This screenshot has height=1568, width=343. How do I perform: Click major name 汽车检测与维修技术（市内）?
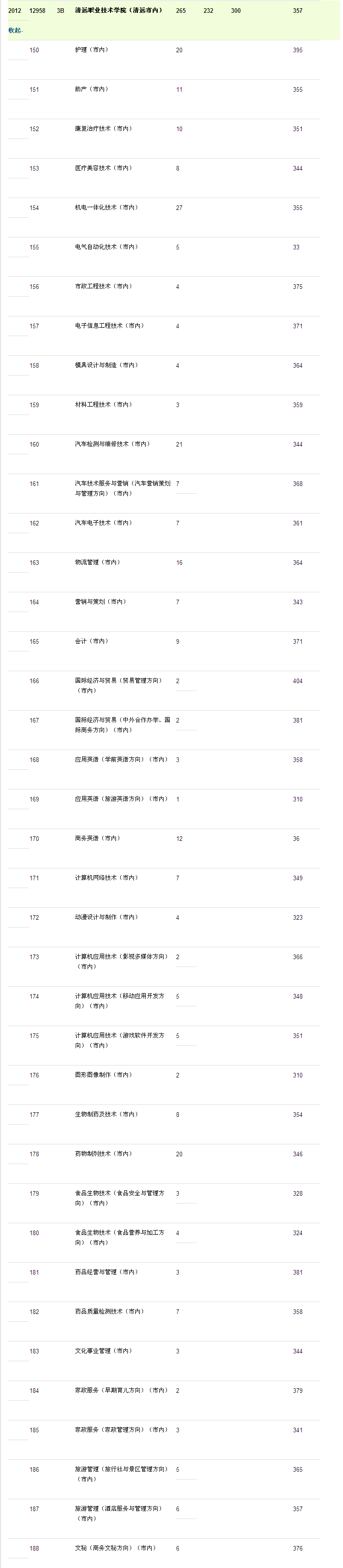point(113,444)
